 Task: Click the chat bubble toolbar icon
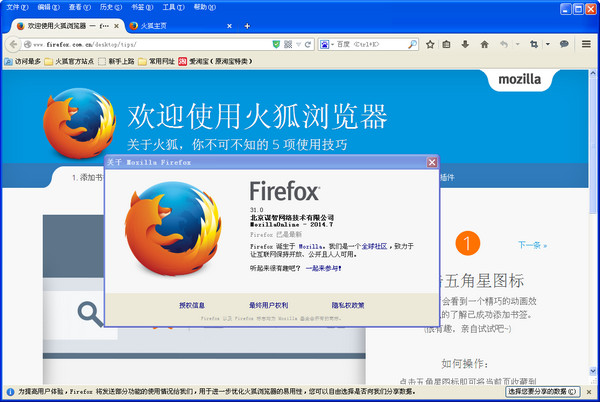[x=565, y=45]
